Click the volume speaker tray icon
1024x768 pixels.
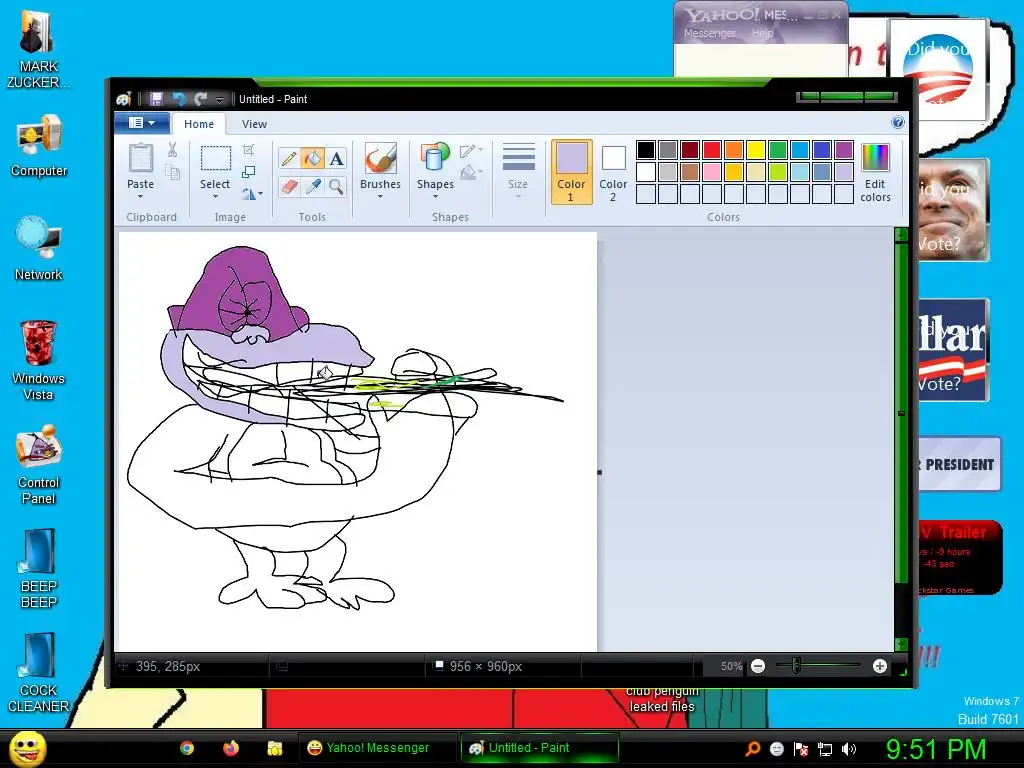click(x=849, y=749)
